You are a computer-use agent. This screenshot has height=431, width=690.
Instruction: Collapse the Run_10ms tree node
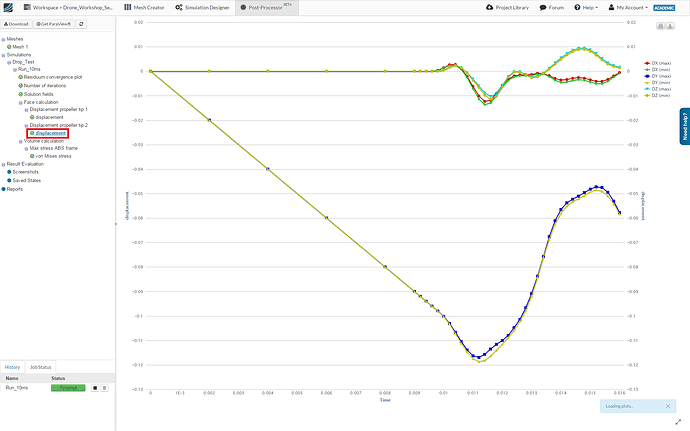(x=15, y=70)
